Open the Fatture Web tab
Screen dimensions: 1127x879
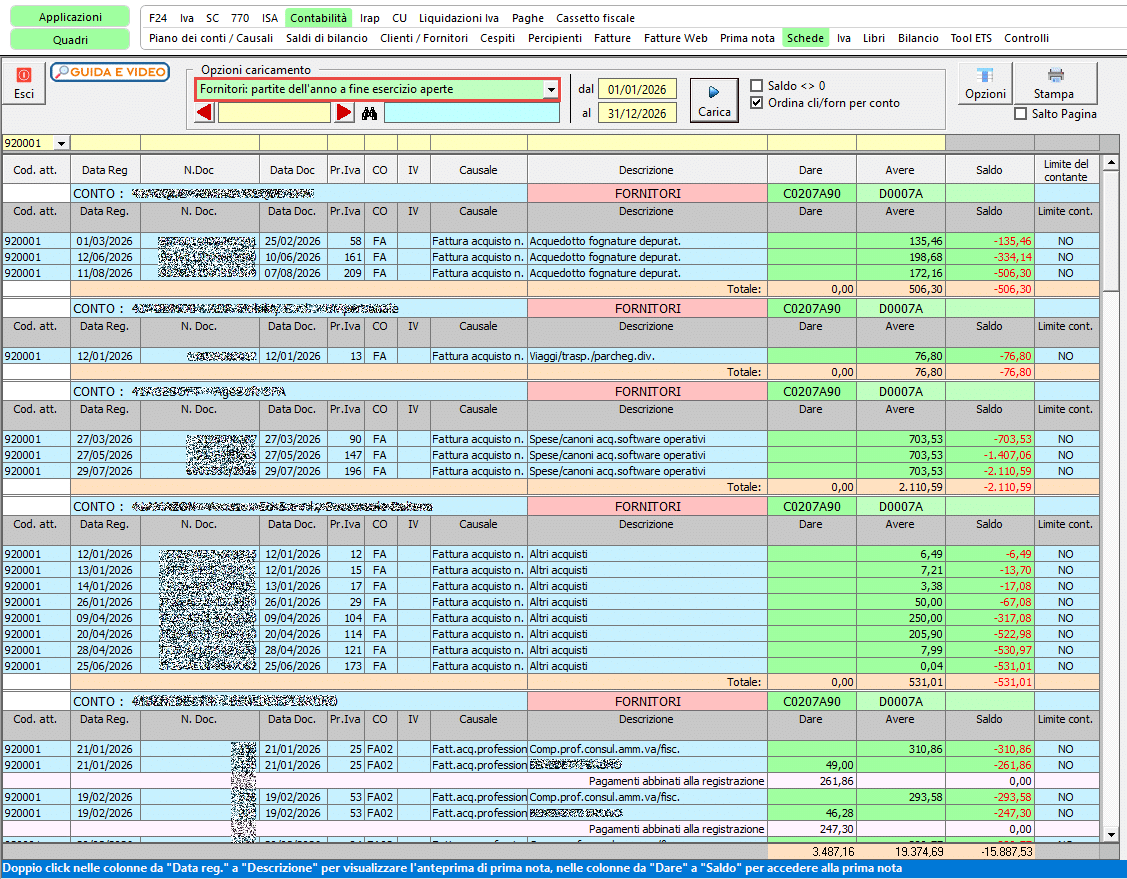pyautogui.click(x=676, y=38)
